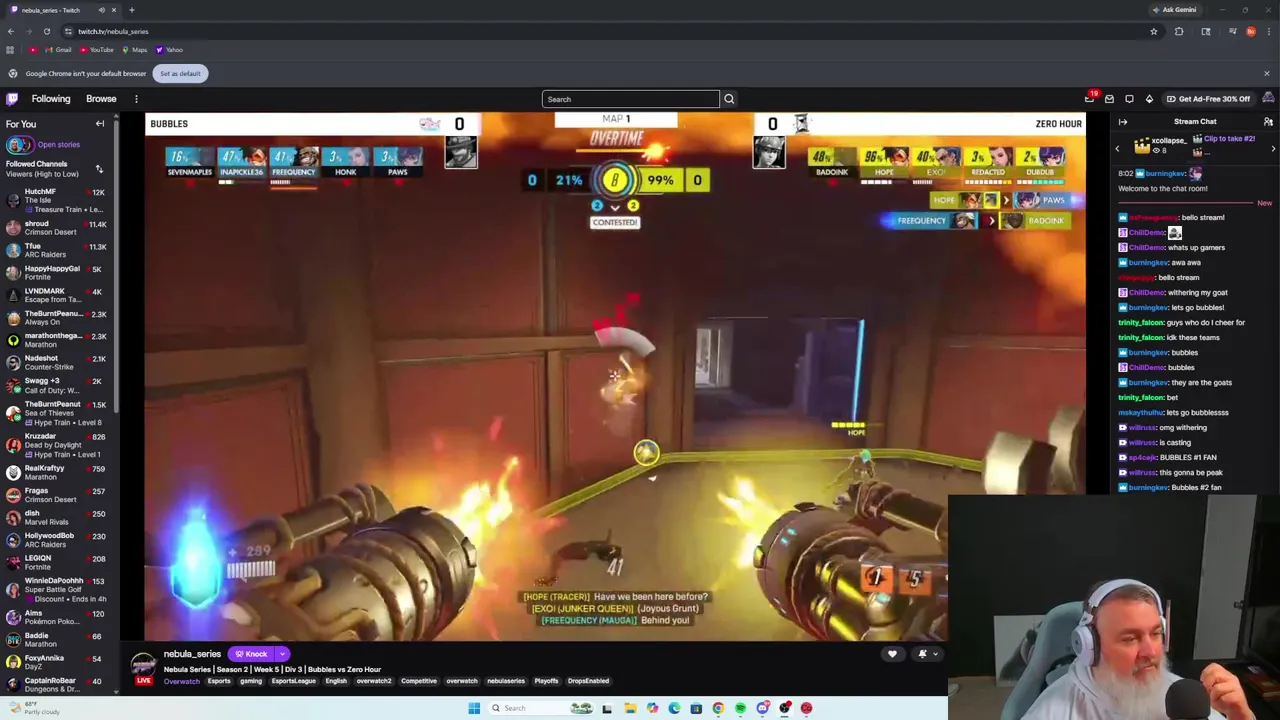The height and width of the screenshot is (720, 1280).
Task: View site information icon in address bar
Action: pos(68,31)
